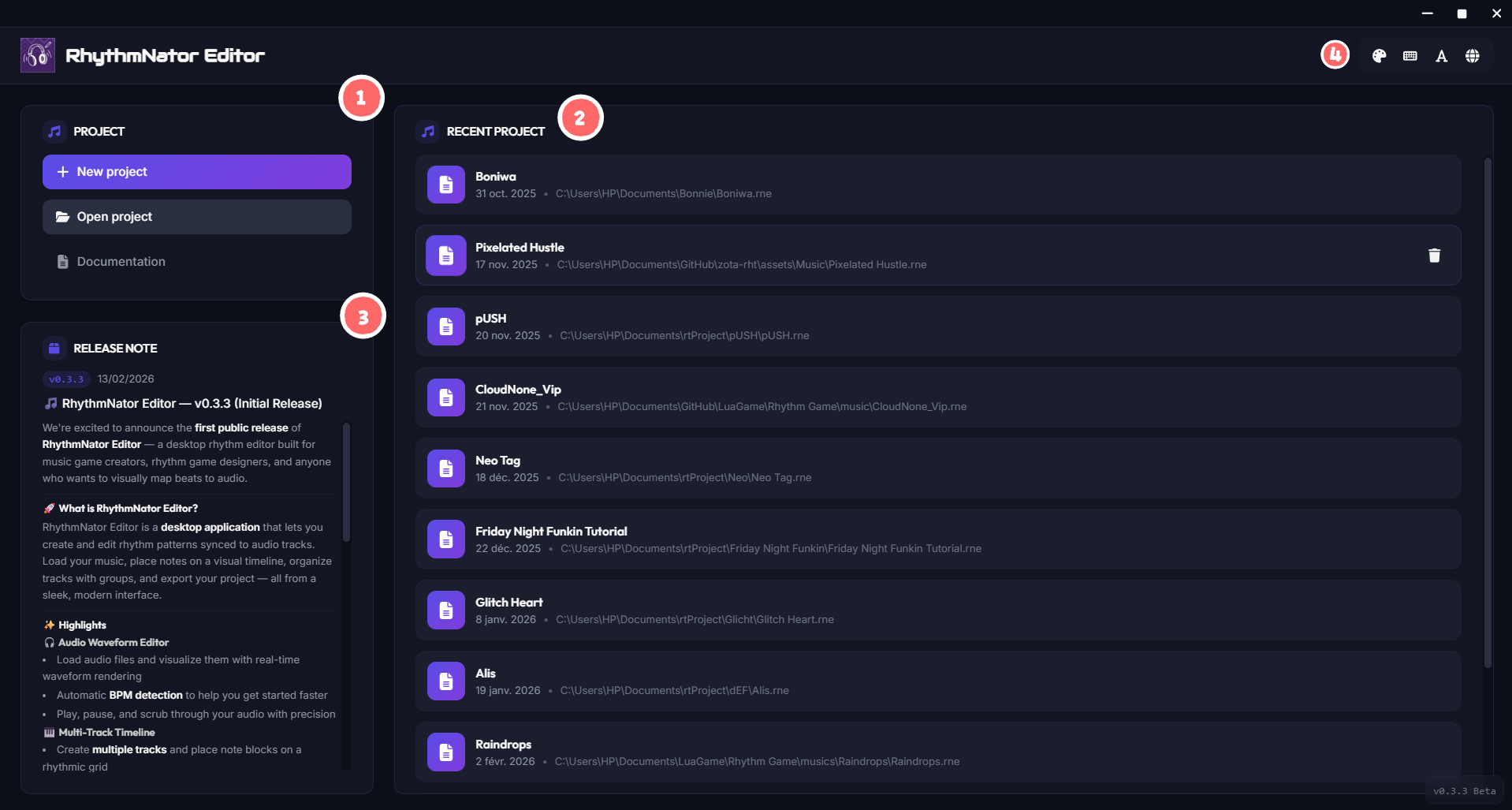Image resolution: width=1512 pixels, height=810 pixels.
Task: Delete Pixelated Hustle using the trash icon
Action: pyautogui.click(x=1434, y=255)
